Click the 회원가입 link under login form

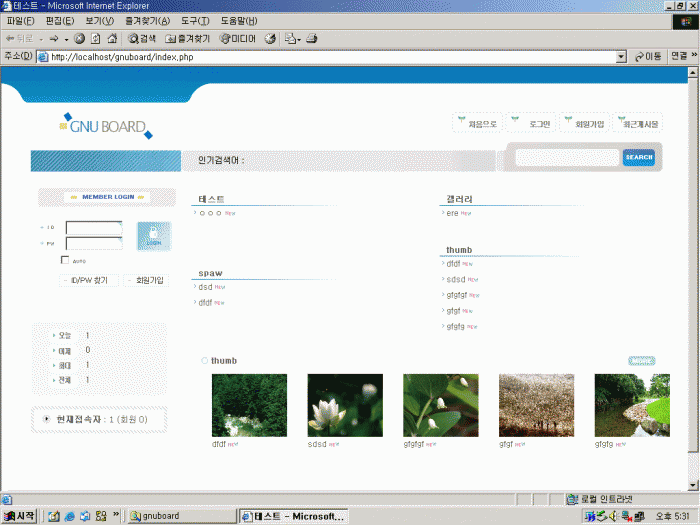[x=146, y=281]
